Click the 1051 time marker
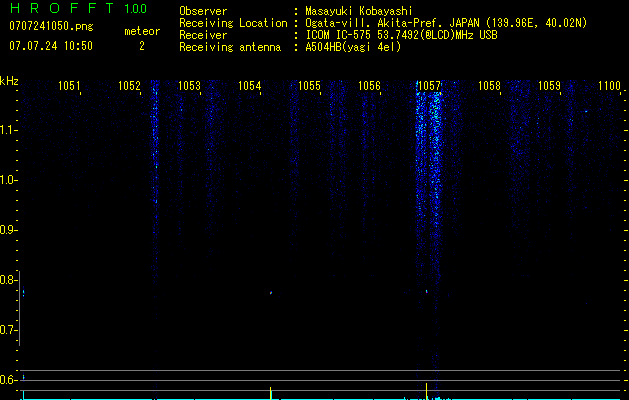The width and height of the screenshot is (629, 400). tap(69, 86)
